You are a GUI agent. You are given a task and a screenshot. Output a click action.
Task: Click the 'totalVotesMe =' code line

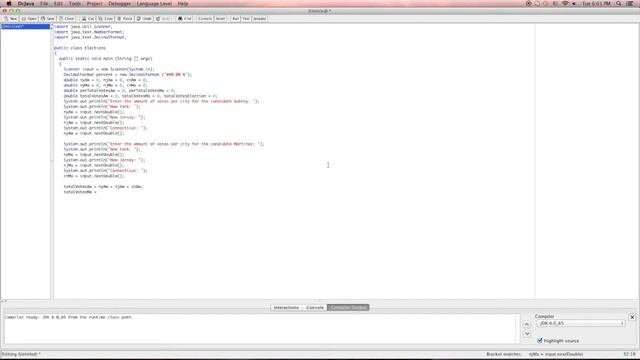(80, 192)
